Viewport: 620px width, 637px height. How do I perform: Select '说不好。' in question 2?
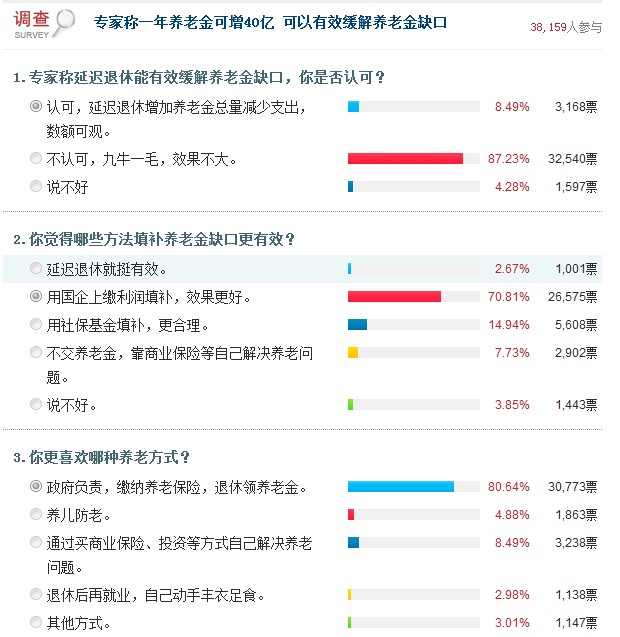[x=37, y=404]
